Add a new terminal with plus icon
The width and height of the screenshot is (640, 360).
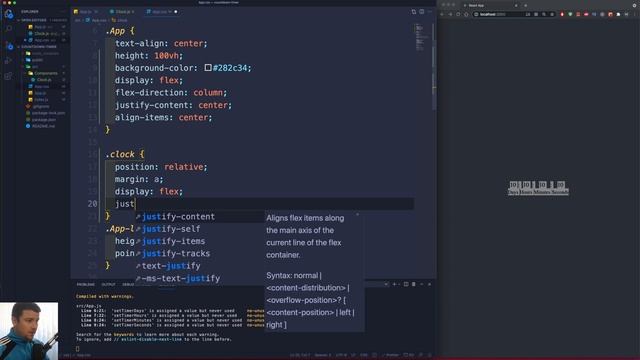(394, 284)
